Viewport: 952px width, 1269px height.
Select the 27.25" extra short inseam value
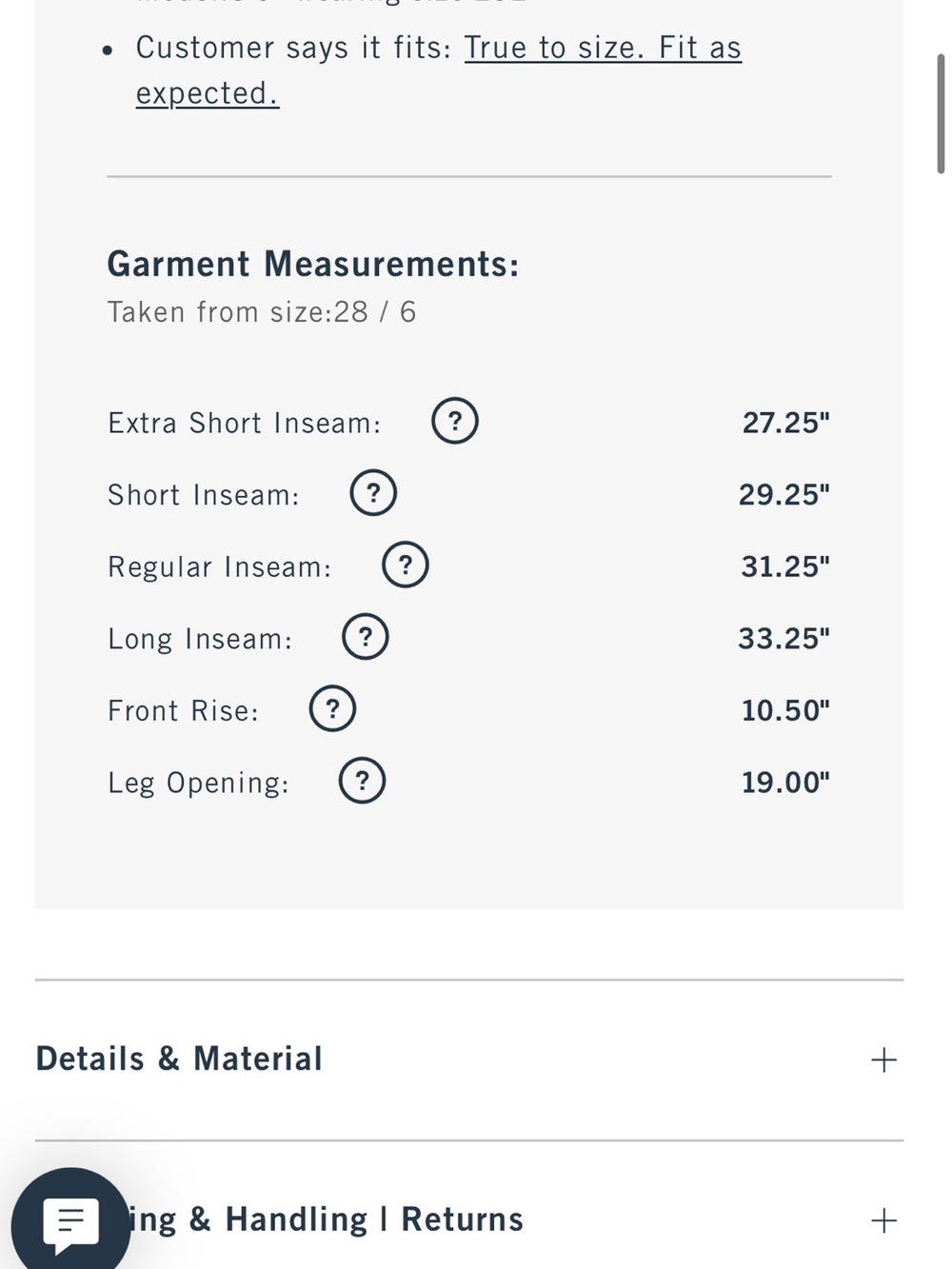click(786, 423)
